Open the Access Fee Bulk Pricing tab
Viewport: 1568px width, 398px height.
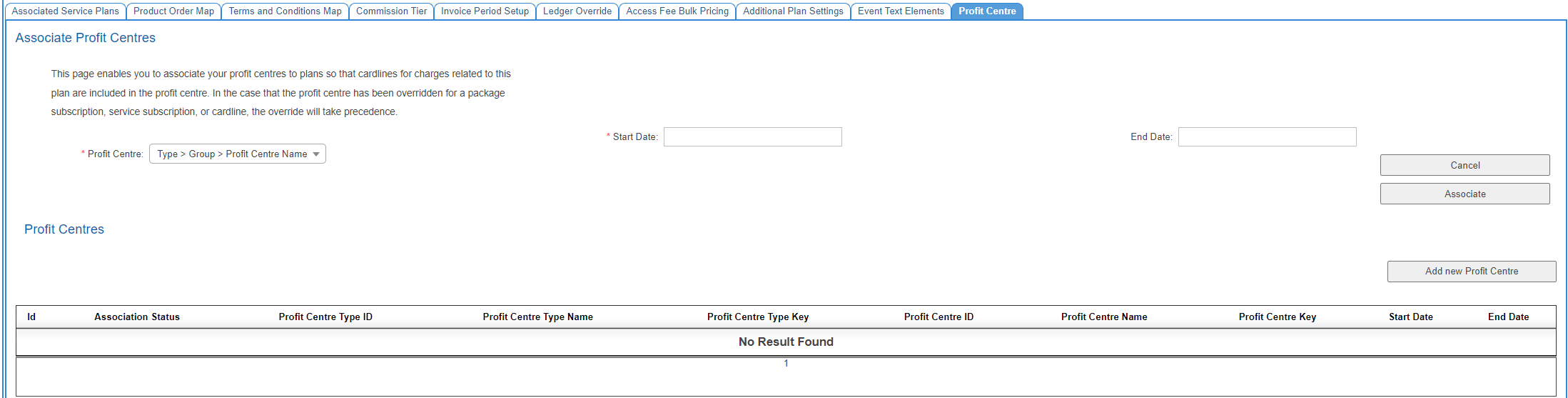[677, 11]
